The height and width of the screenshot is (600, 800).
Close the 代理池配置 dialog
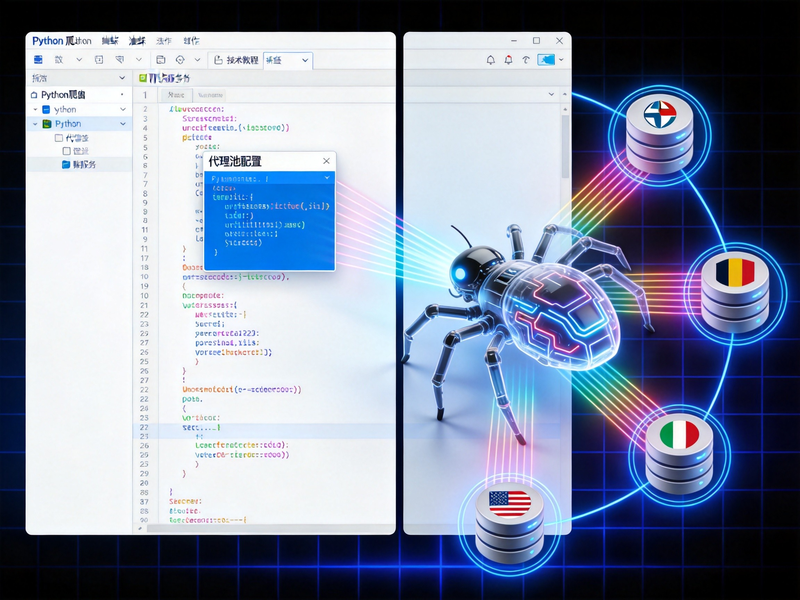pyautogui.click(x=326, y=161)
